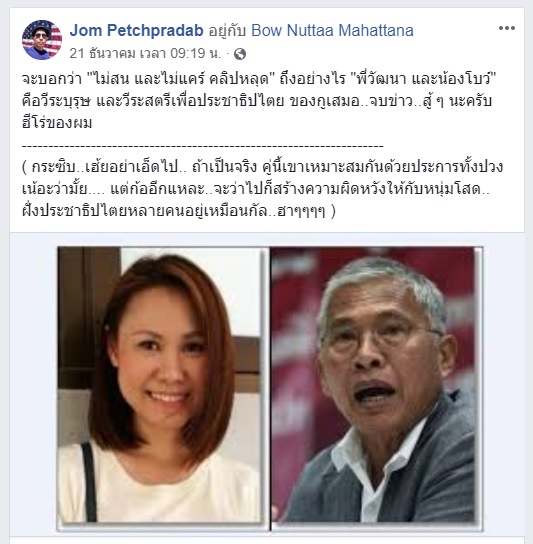The image size is (533, 544).
Task: View the left photo of smiling woman
Action: click(160, 385)
